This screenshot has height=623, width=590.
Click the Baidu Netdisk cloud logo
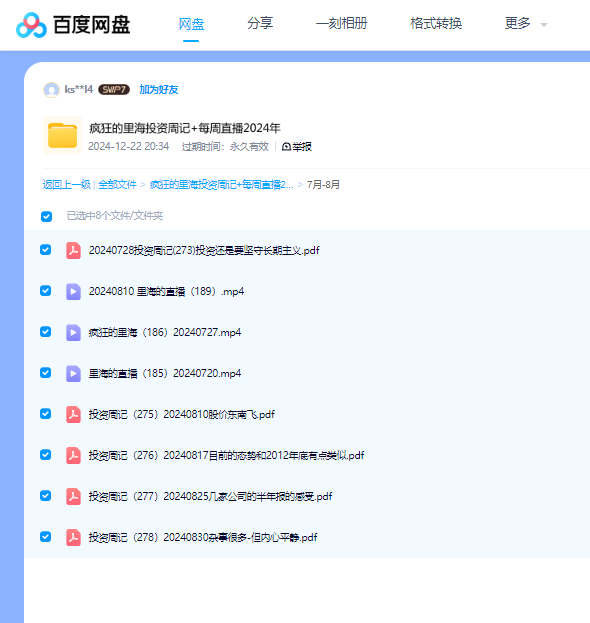(x=31, y=25)
